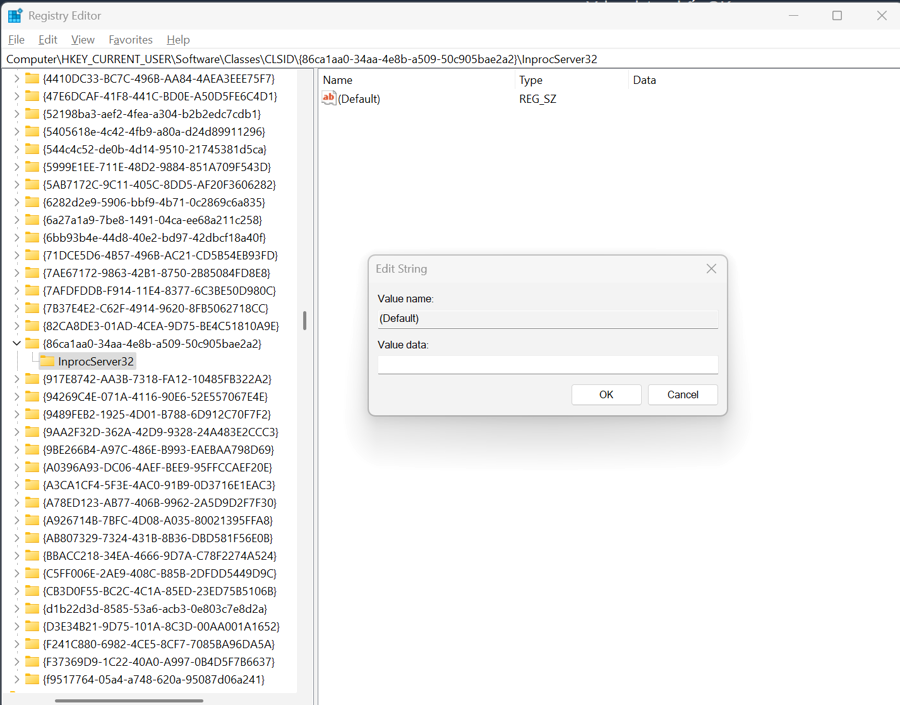Click folder icon of {544c4c52-de0b-4d14-9510-21745381d5ca}
This screenshot has height=705, width=900.
point(32,149)
